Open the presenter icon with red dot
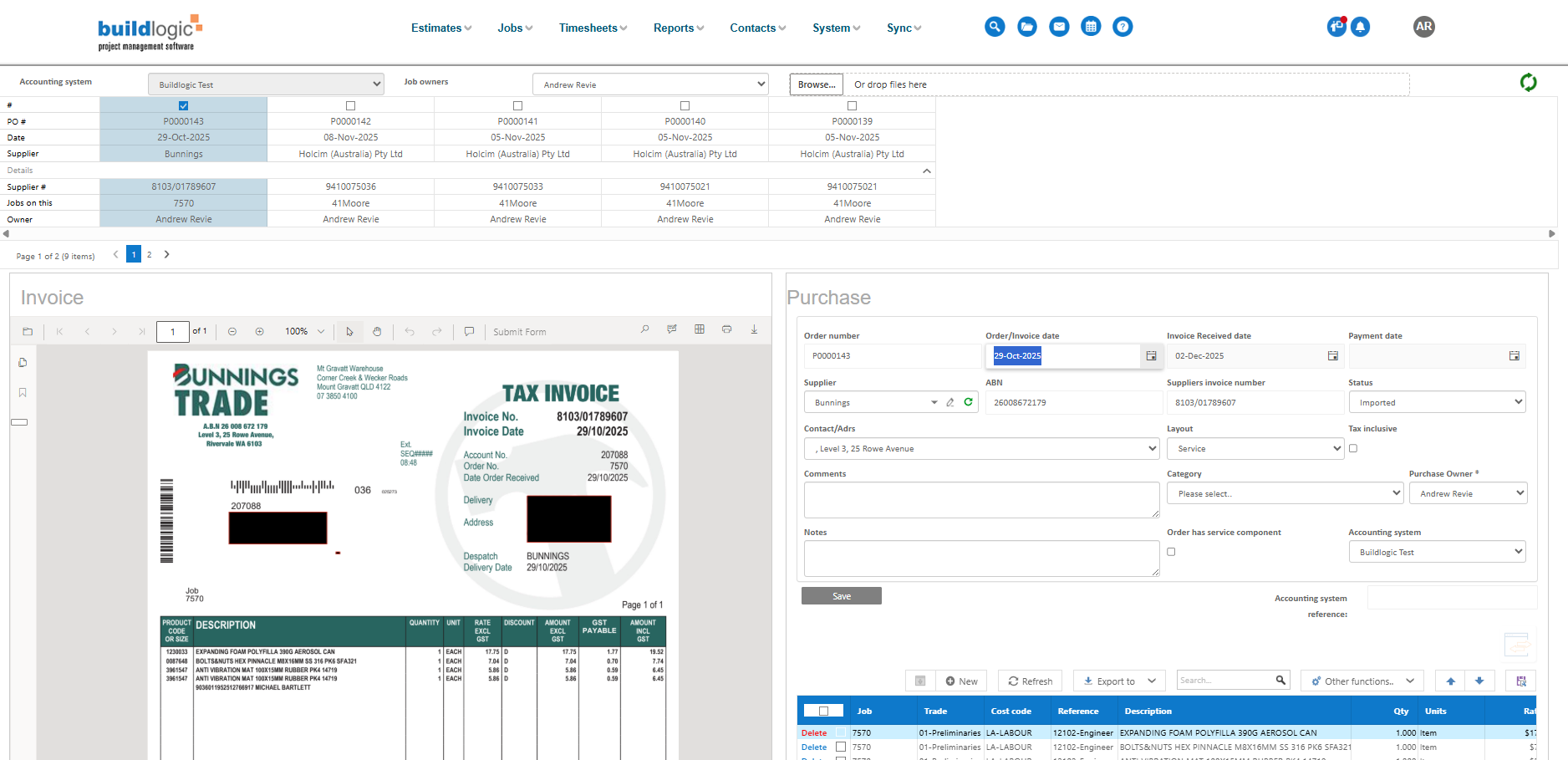 point(1336,27)
